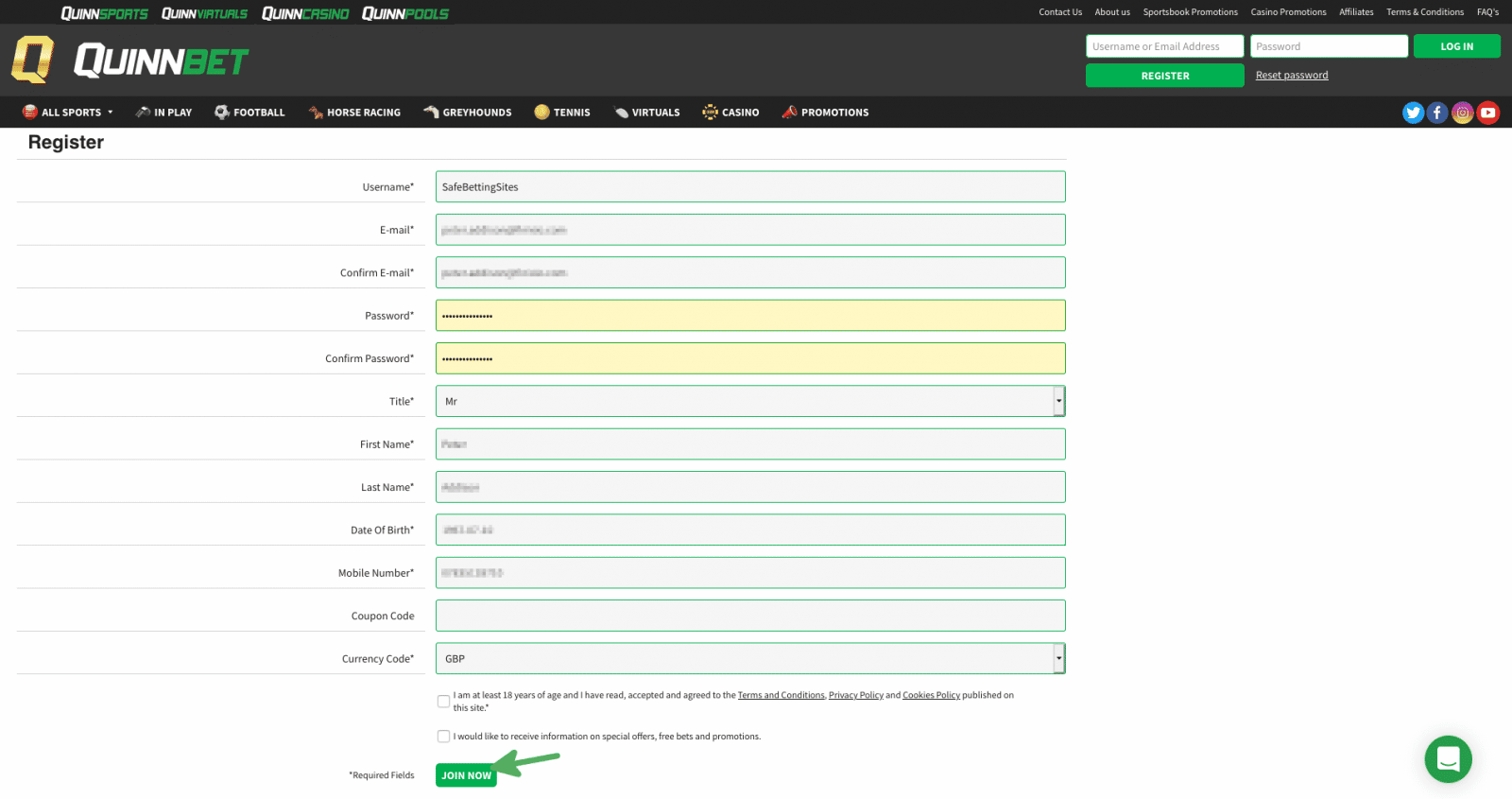Screen dimensions: 1512x799
Task: Open the Tennis section
Action: (562, 112)
